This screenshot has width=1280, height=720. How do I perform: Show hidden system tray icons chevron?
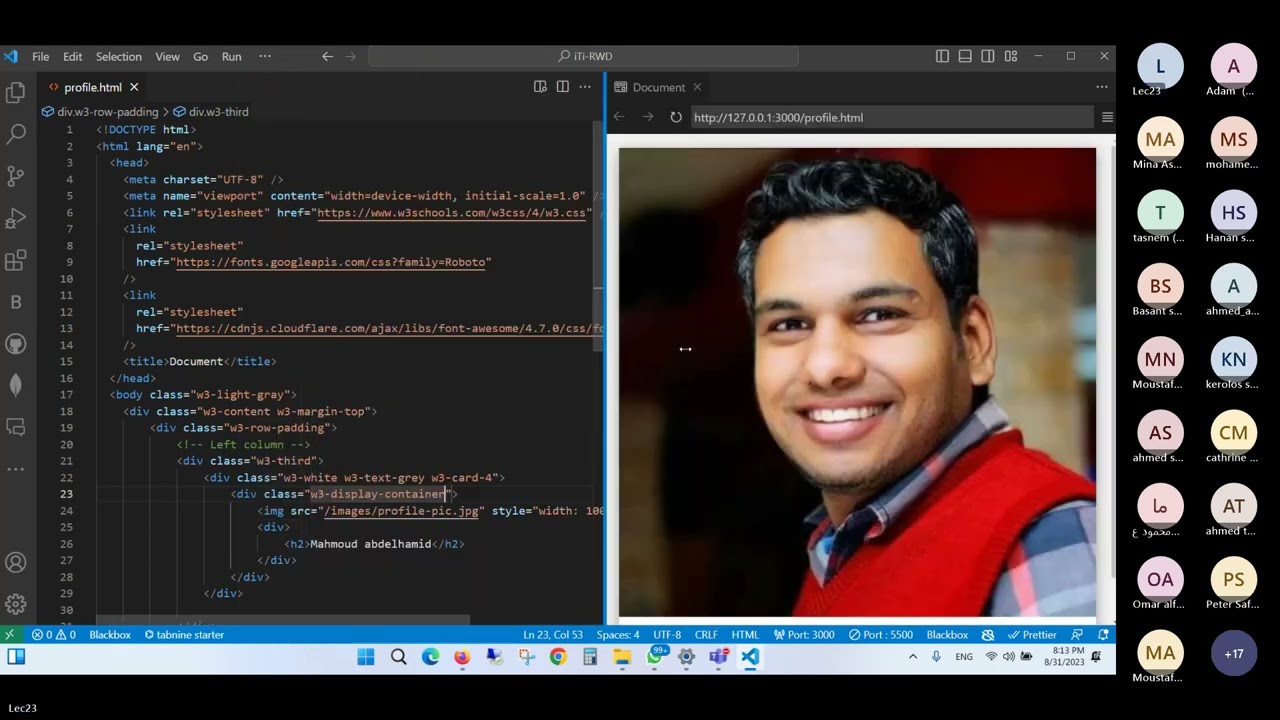(x=913, y=657)
